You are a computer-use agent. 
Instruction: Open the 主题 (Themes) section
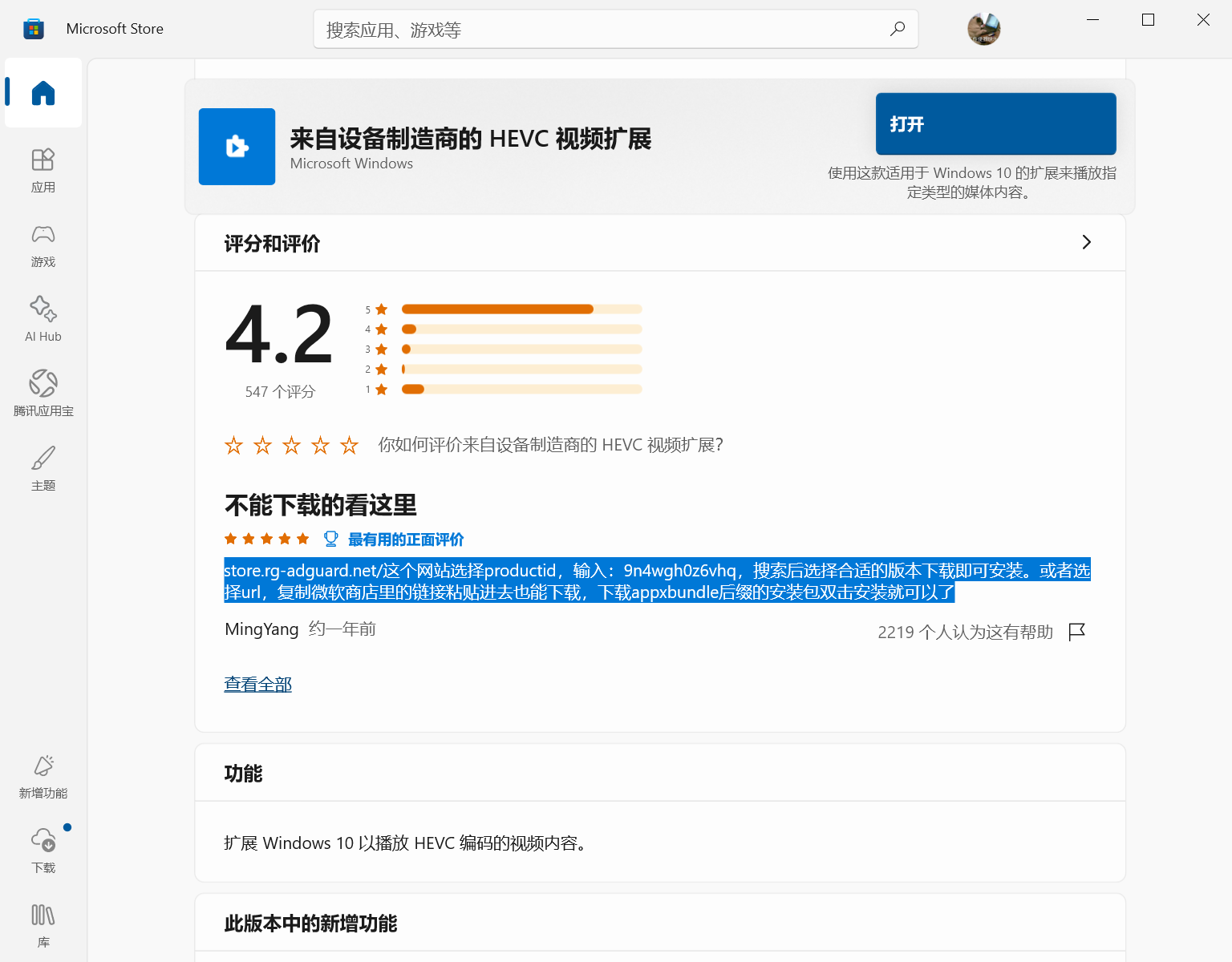[x=43, y=467]
